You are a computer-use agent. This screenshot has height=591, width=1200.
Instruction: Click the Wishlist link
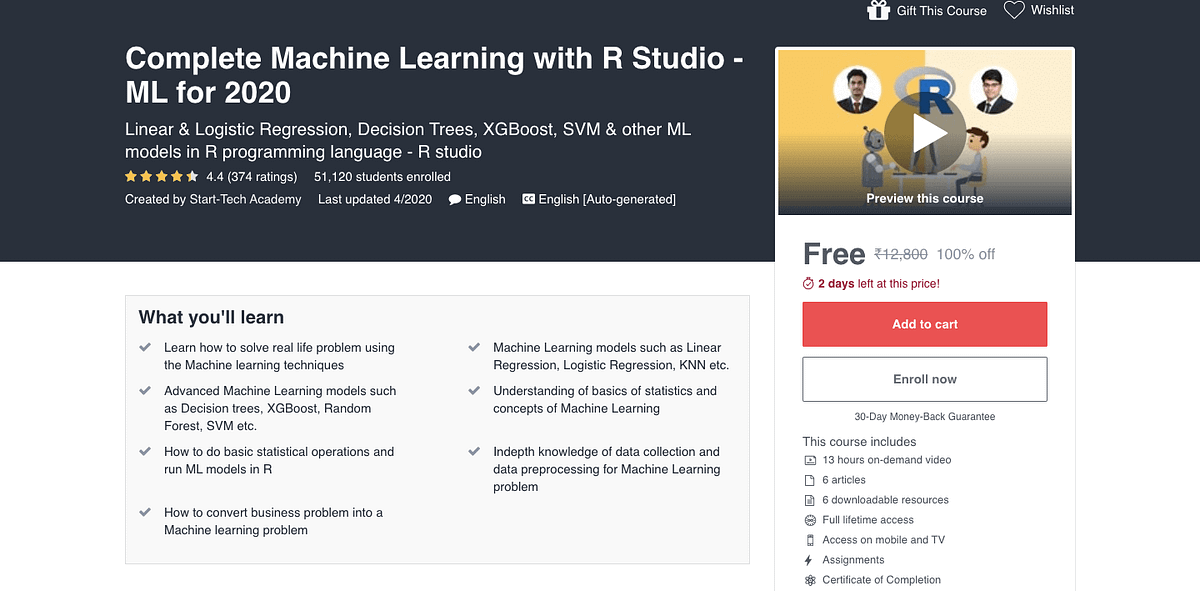[1051, 9]
